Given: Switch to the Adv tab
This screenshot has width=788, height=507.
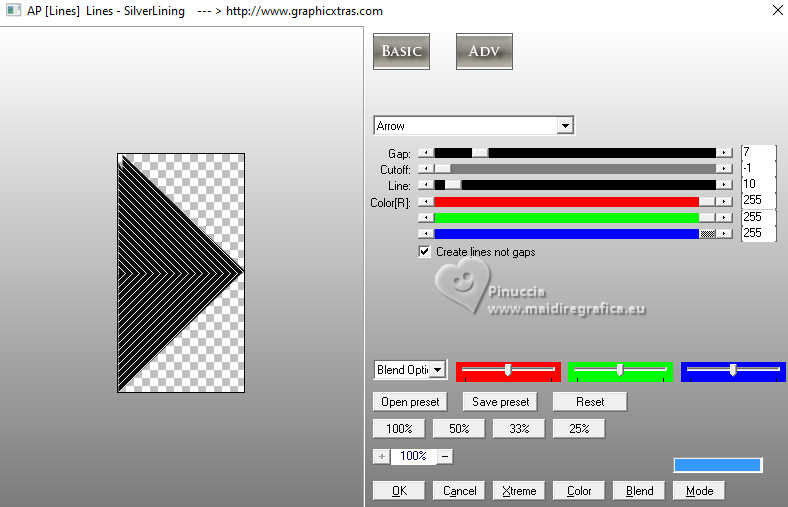Looking at the screenshot, I should pyautogui.click(x=484, y=51).
